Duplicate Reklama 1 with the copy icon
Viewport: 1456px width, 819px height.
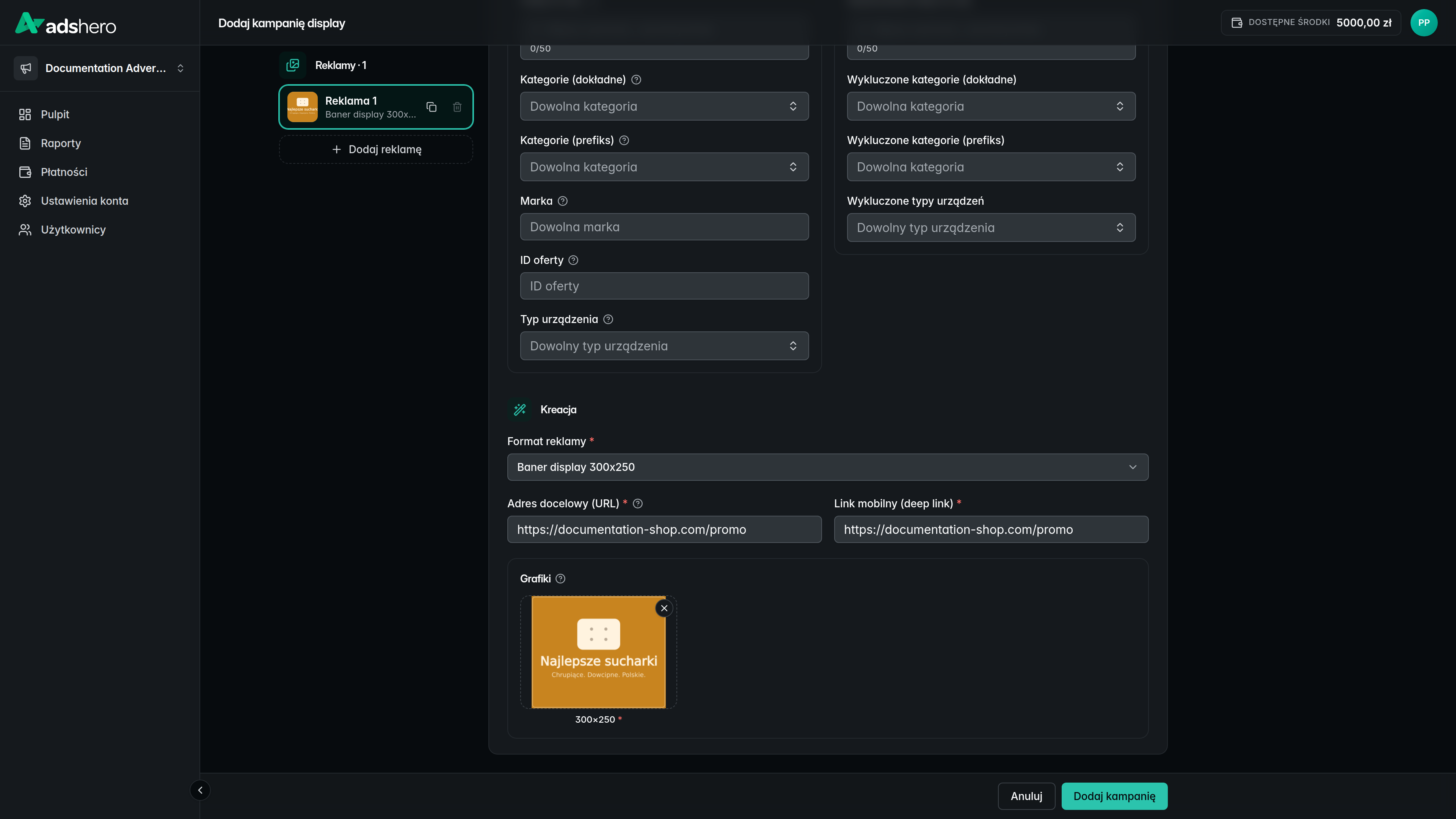(431, 107)
